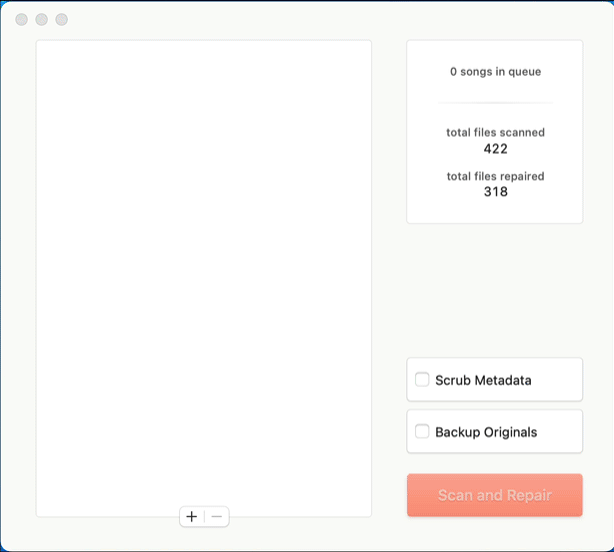Click the "total files scanned" label
Viewport: 614px width, 552px height.
click(x=495, y=132)
